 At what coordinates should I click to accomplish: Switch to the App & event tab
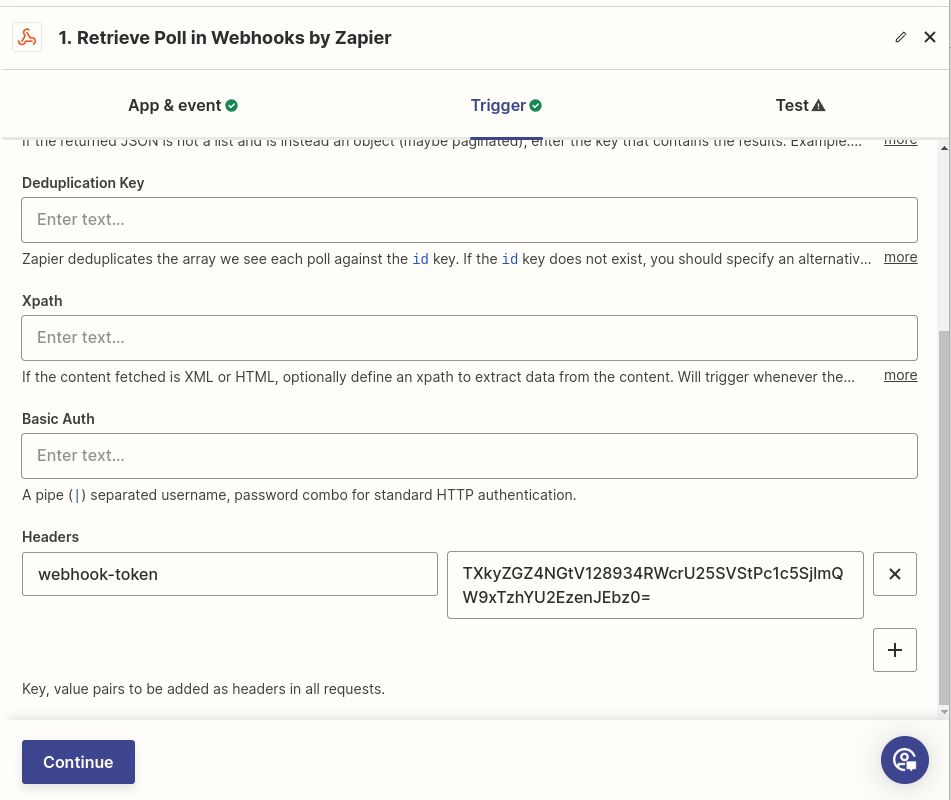click(175, 106)
